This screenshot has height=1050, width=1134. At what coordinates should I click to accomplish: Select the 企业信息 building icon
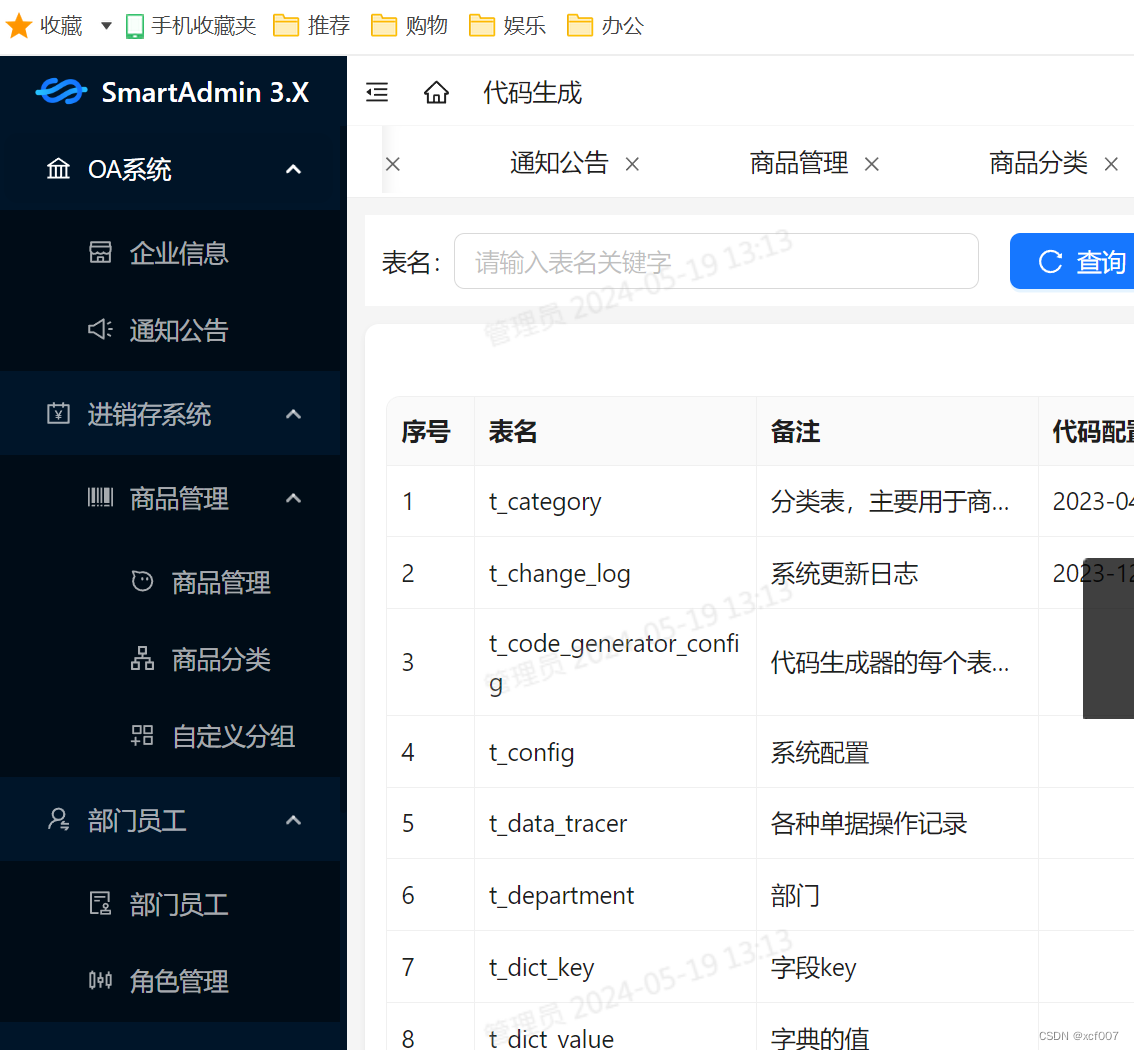coord(101,252)
